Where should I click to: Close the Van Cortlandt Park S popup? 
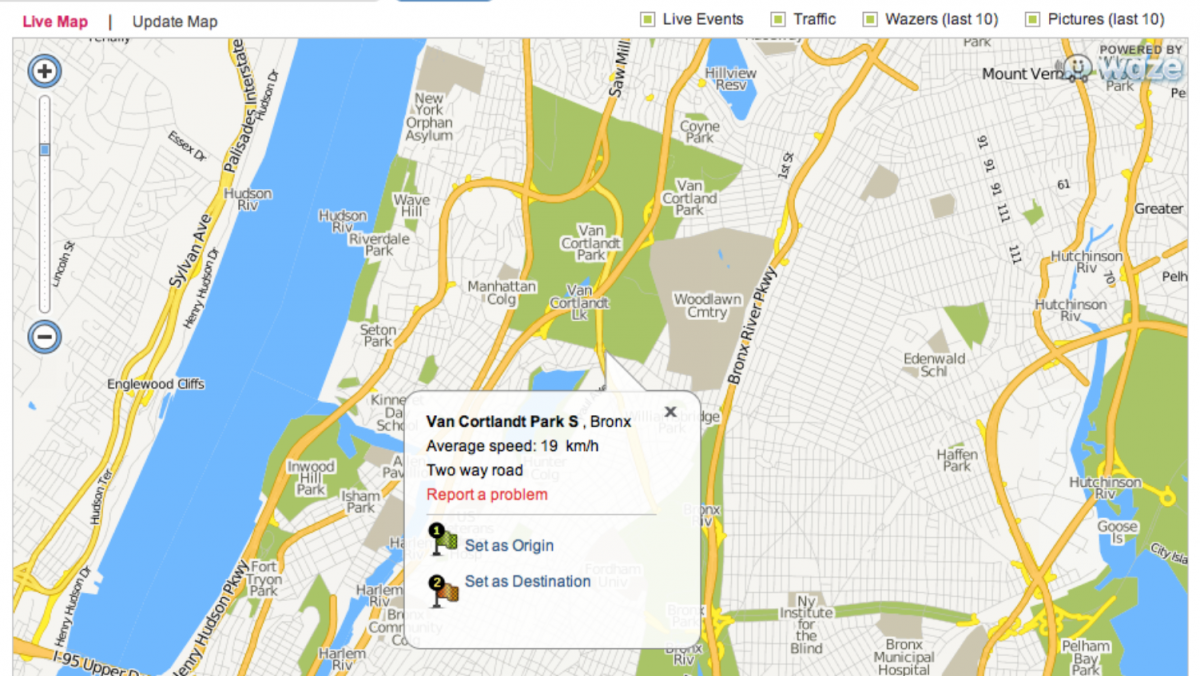(x=670, y=411)
